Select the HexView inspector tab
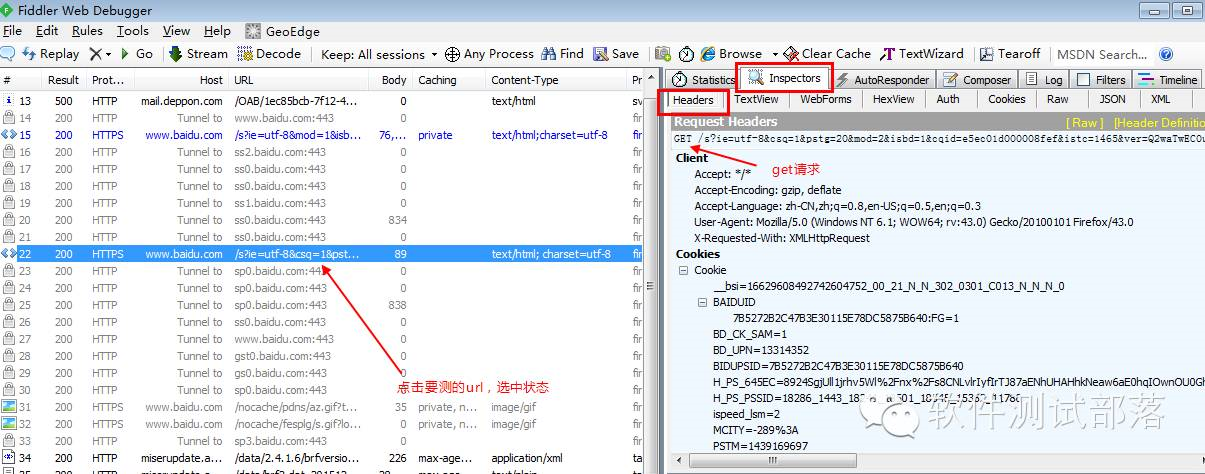Screen dimensions: 1205x474 [x=893, y=99]
